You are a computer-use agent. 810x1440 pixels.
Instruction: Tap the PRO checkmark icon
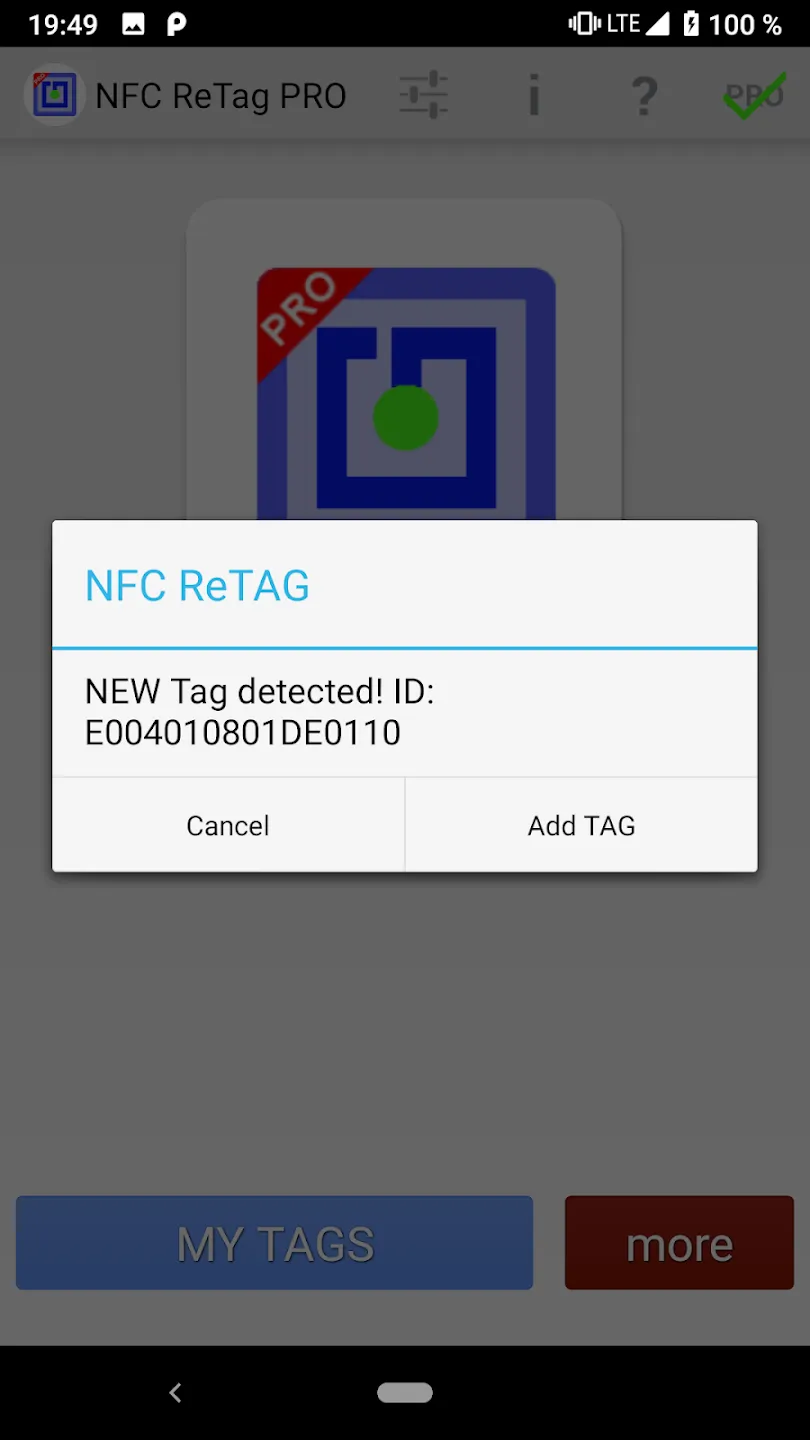pyautogui.click(x=754, y=96)
